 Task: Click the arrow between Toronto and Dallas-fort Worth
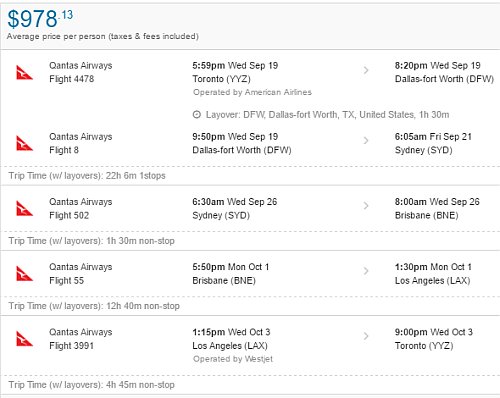coord(366,70)
